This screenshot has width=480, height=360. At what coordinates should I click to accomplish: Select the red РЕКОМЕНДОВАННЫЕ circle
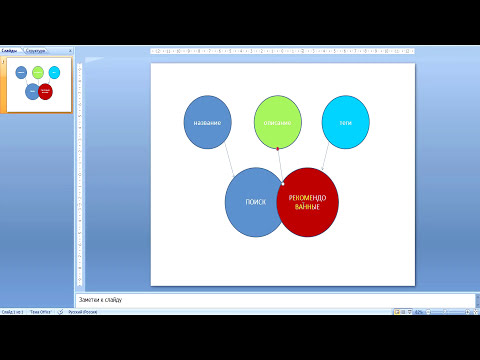(x=308, y=202)
